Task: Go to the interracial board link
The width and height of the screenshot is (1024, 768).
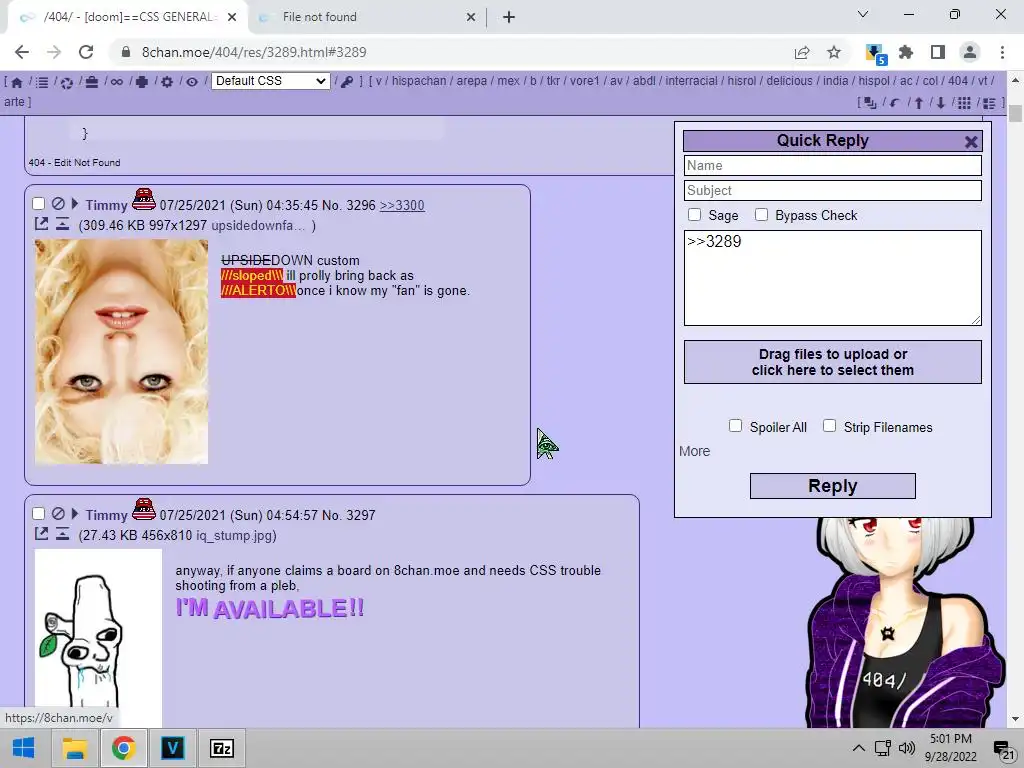Action: tap(692, 81)
